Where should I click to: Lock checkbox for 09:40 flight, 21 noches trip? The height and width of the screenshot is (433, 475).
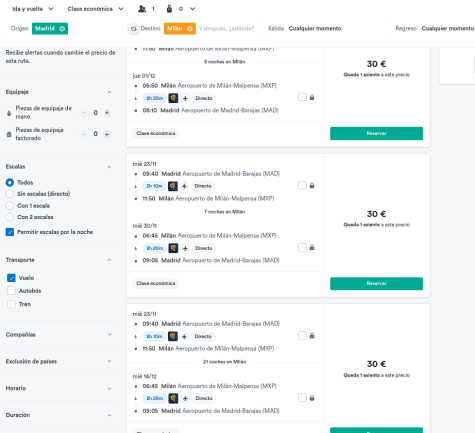[x=302, y=336]
